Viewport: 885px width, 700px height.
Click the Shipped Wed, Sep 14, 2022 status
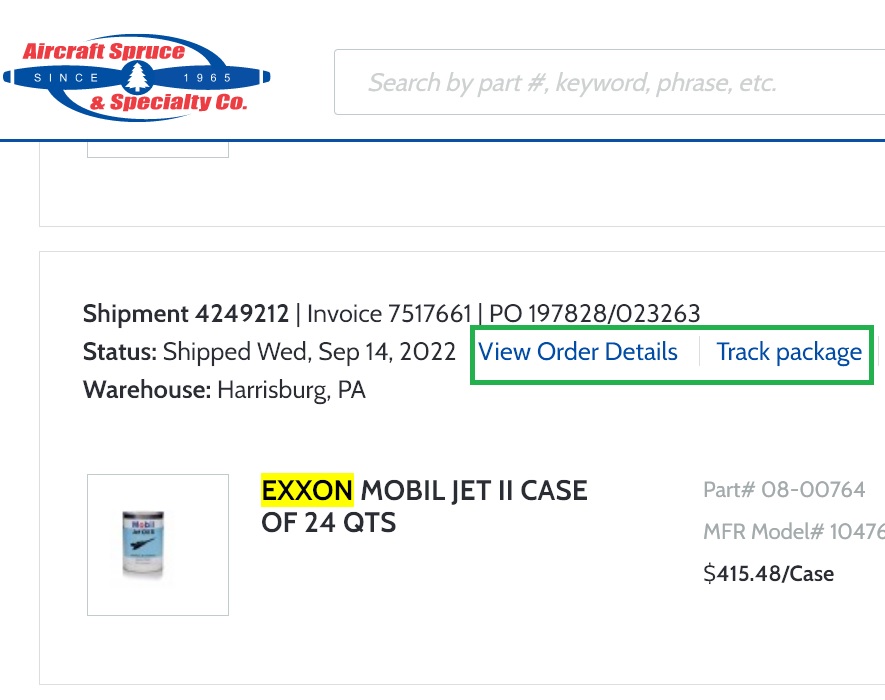(x=309, y=352)
